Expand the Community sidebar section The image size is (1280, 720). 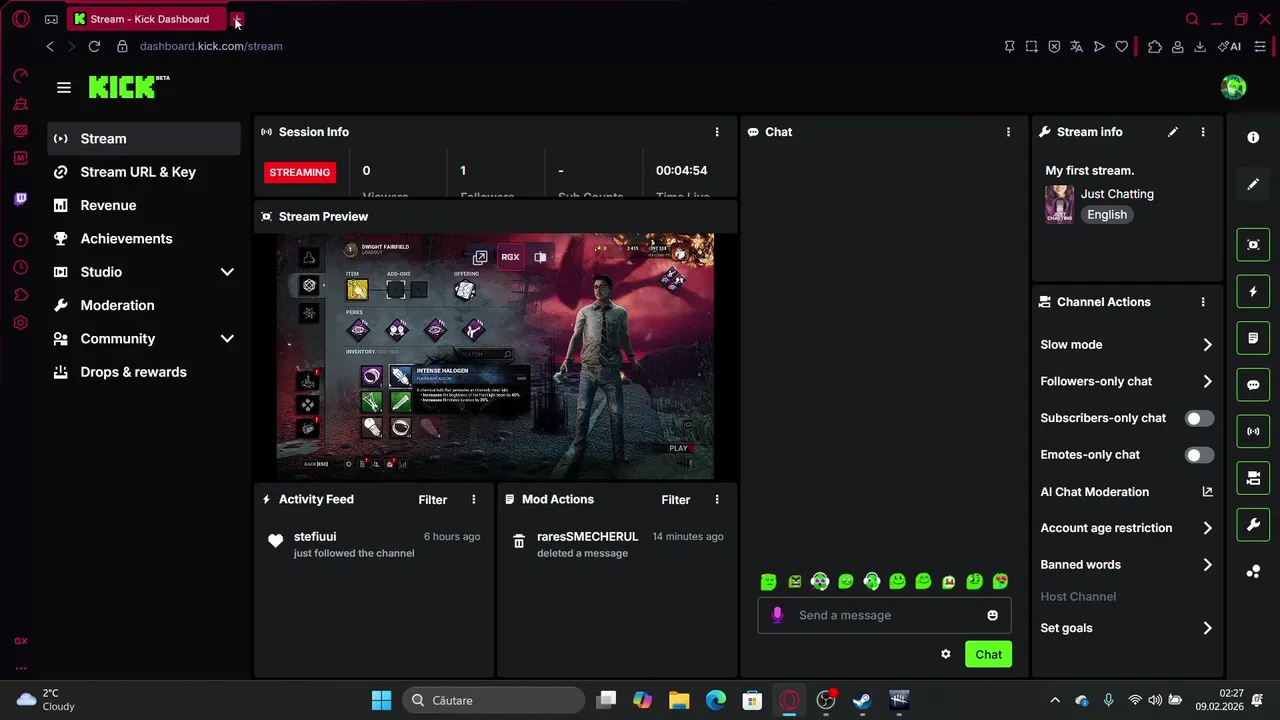(x=227, y=339)
